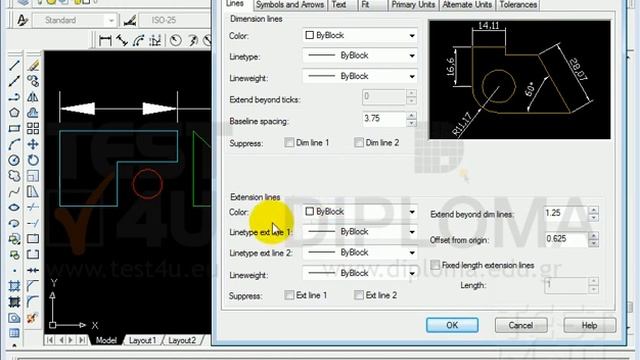Check Suppress Ext line 1
The height and width of the screenshot is (360, 640).
click(289, 295)
